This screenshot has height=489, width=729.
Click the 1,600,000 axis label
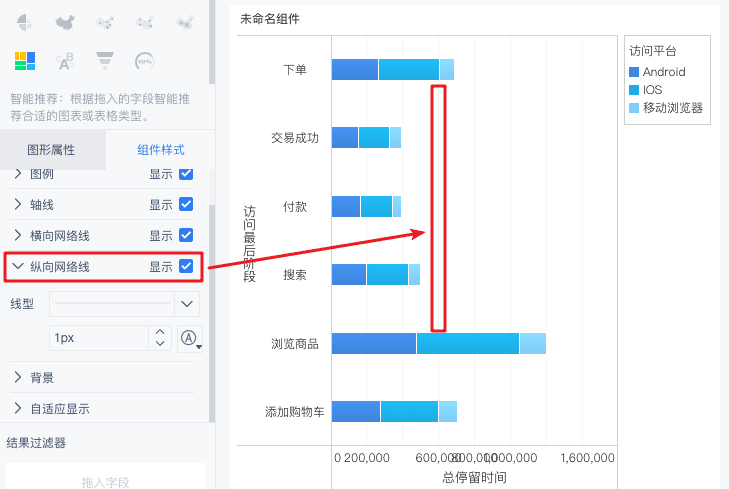pos(588,458)
